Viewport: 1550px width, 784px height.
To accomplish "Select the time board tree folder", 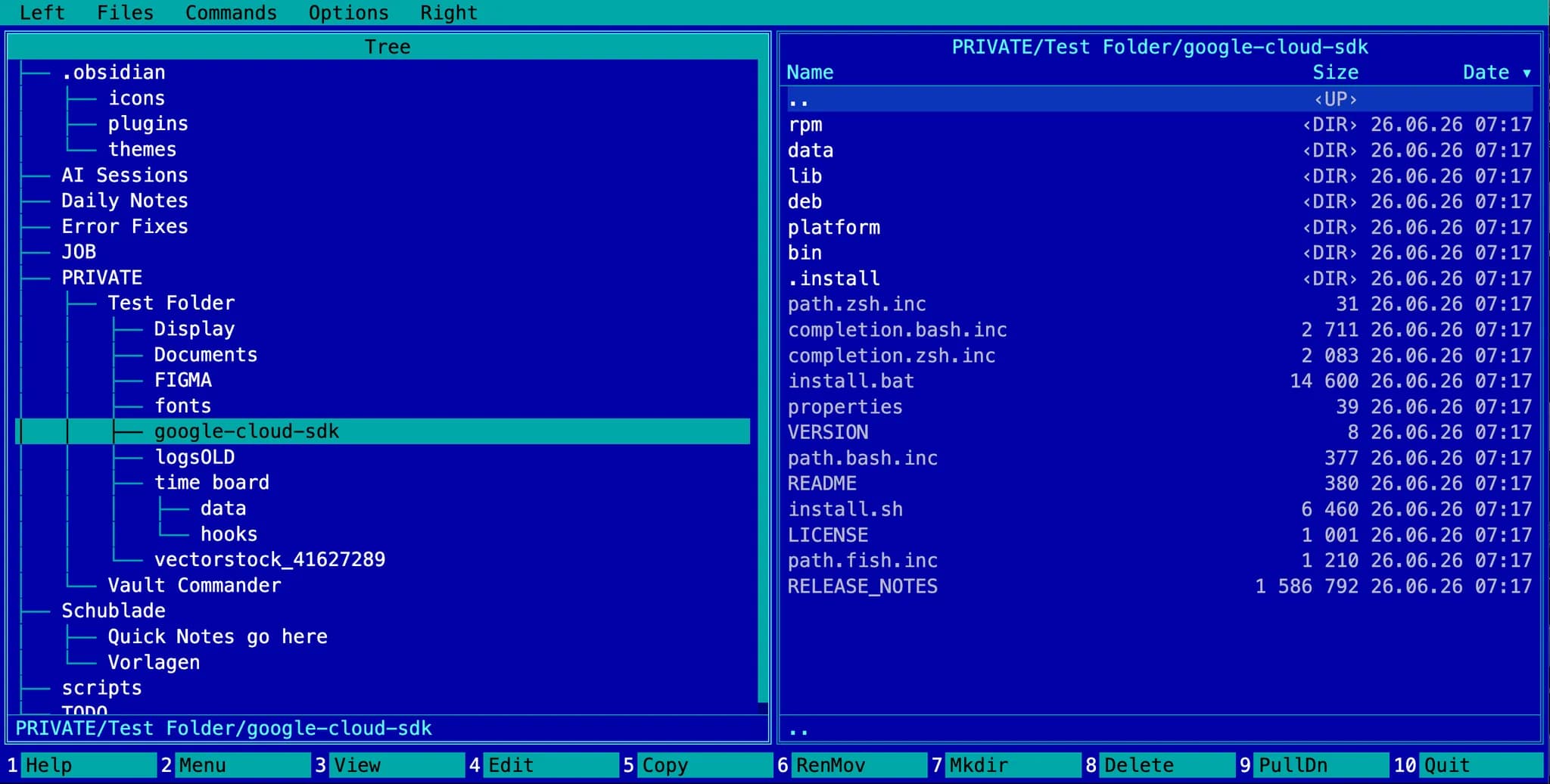I will [212, 483].
